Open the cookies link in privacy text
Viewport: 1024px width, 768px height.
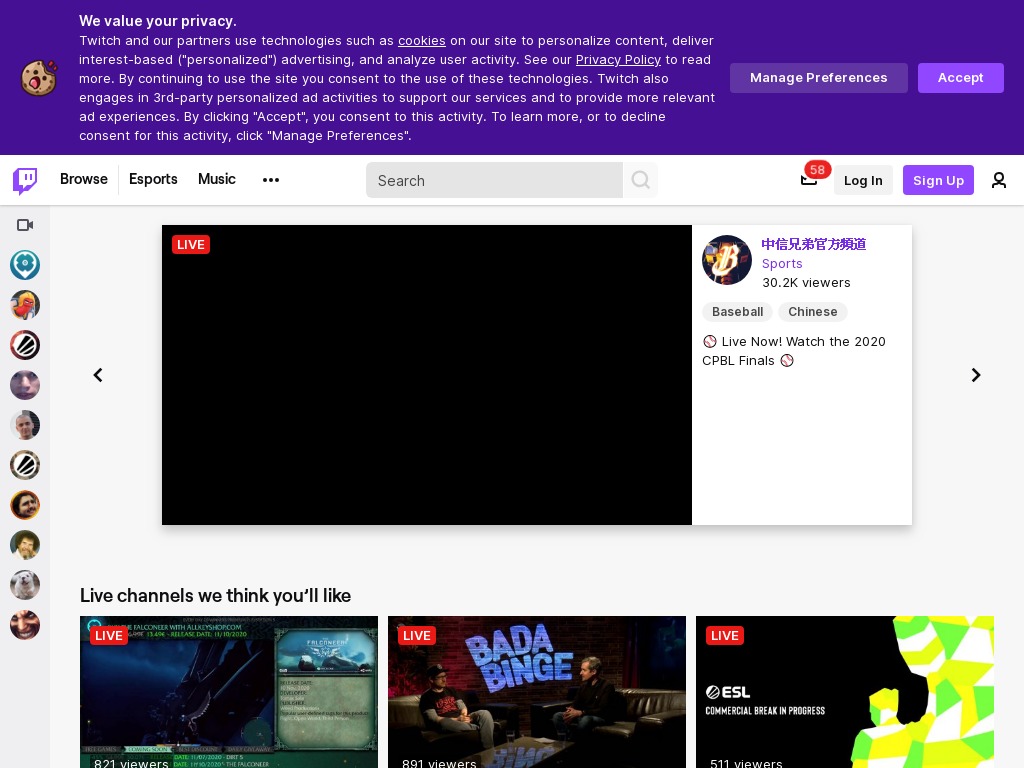pyautogui.click(x=422, y=40)
